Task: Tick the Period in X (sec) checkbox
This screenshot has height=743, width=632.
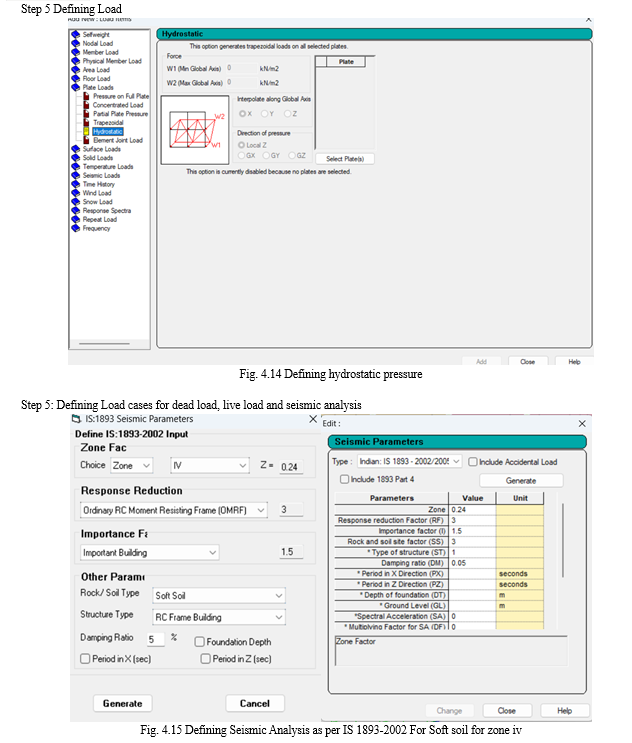Action: (85, 659)
